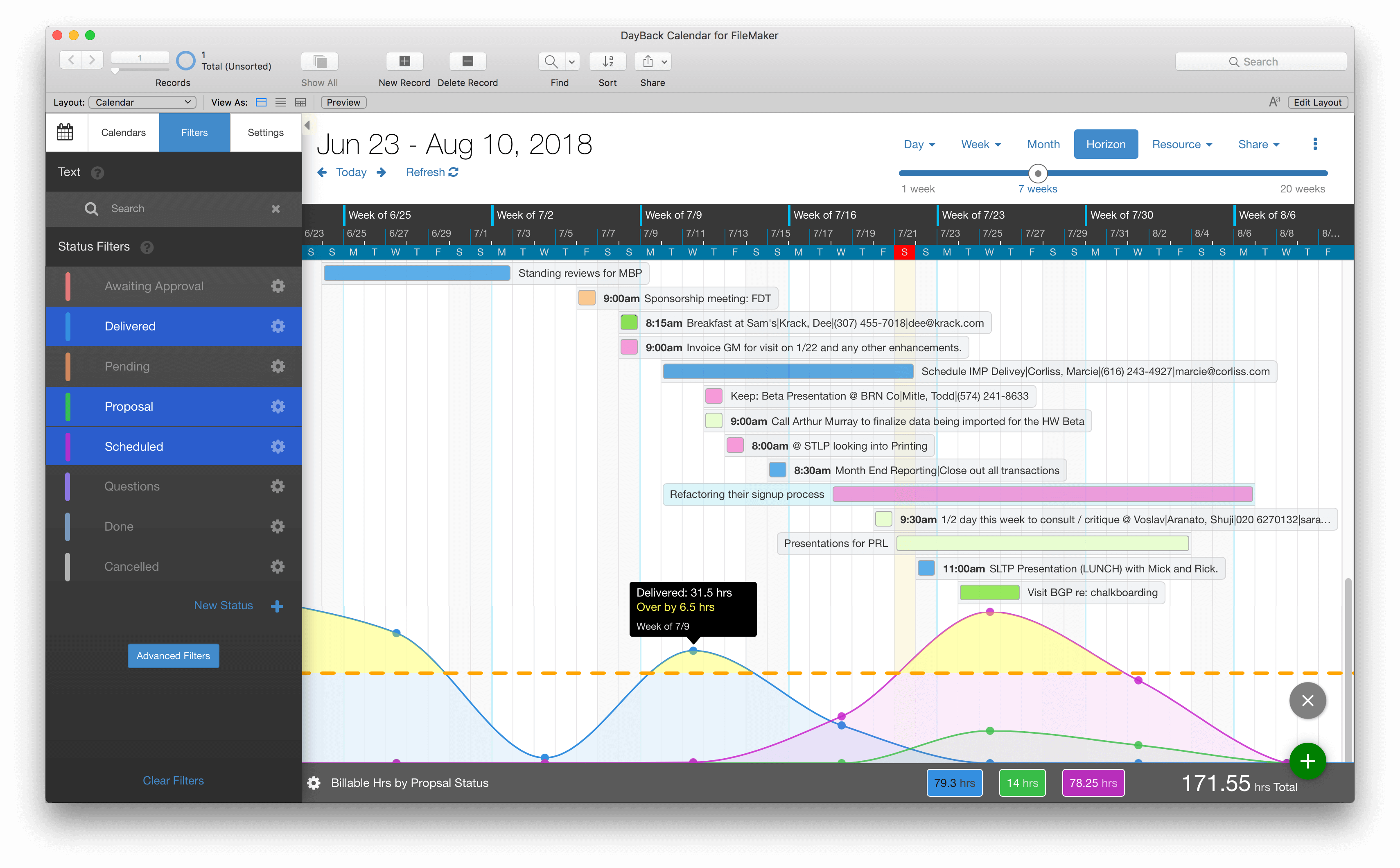Select Table view icon in View As
Image resolution: width=1400 pixels, height=868 pixels.
point(300,102)
